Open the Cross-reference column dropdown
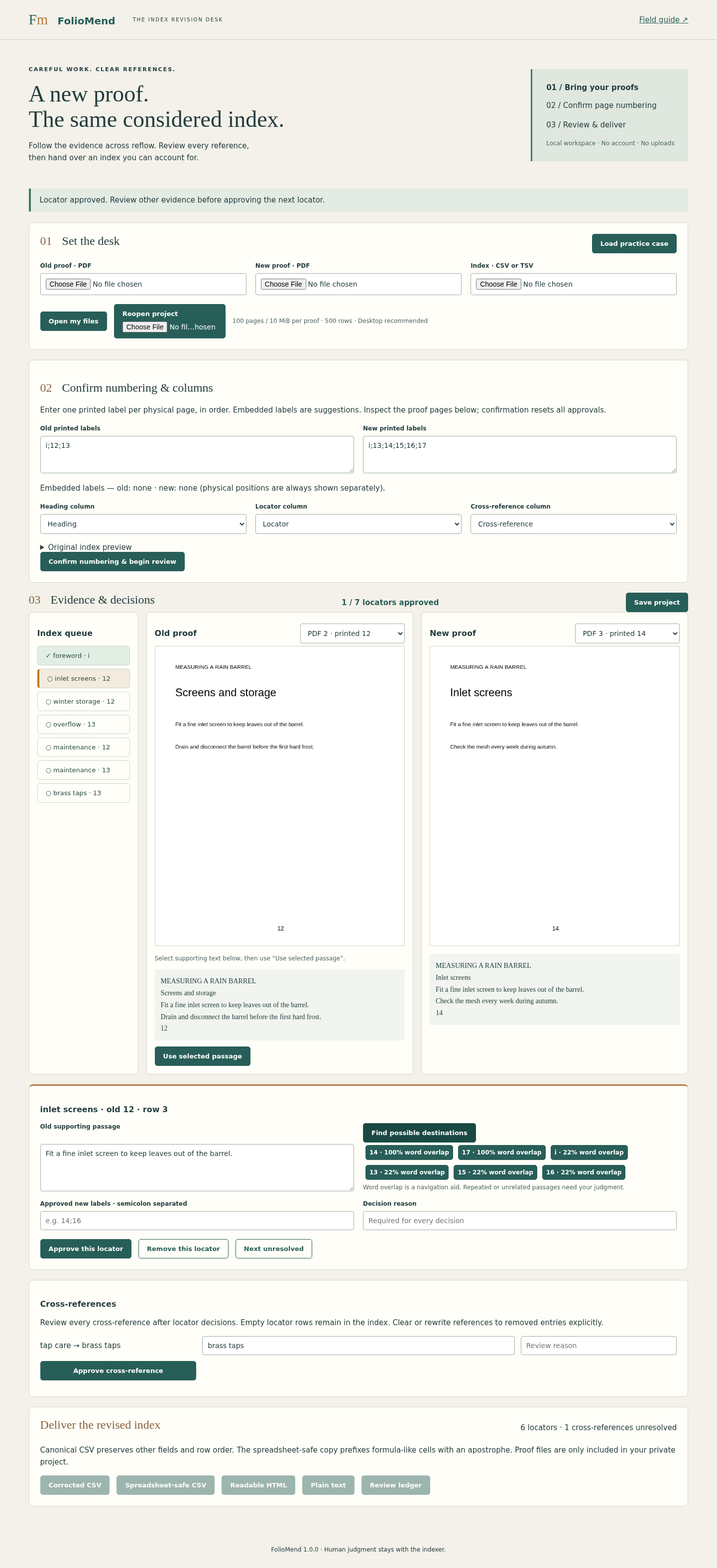 coord(573,524)
